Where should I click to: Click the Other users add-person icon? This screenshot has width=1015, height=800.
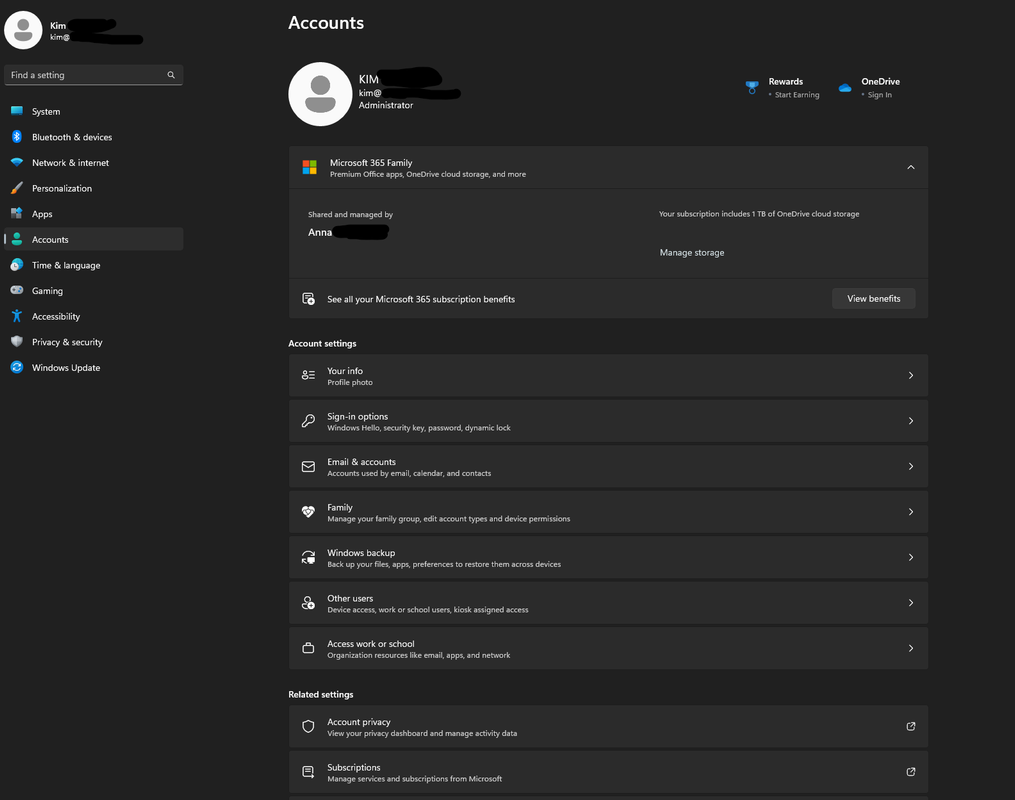click(308, 603)
